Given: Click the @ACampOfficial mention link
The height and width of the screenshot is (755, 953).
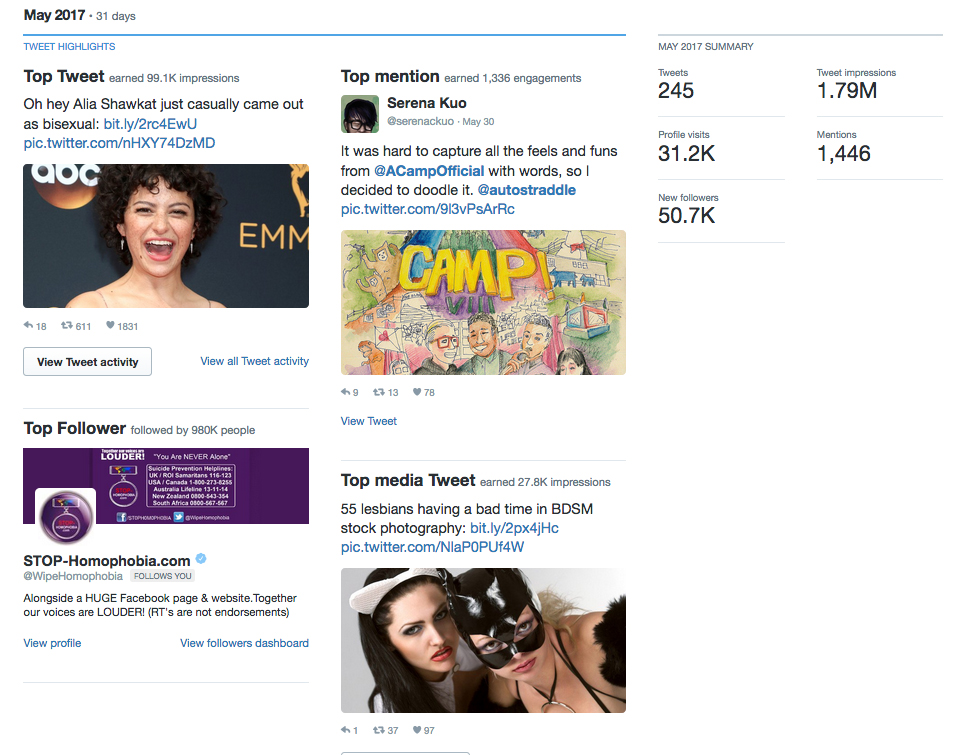Looking at the screenshot, I should pos(429,171).
